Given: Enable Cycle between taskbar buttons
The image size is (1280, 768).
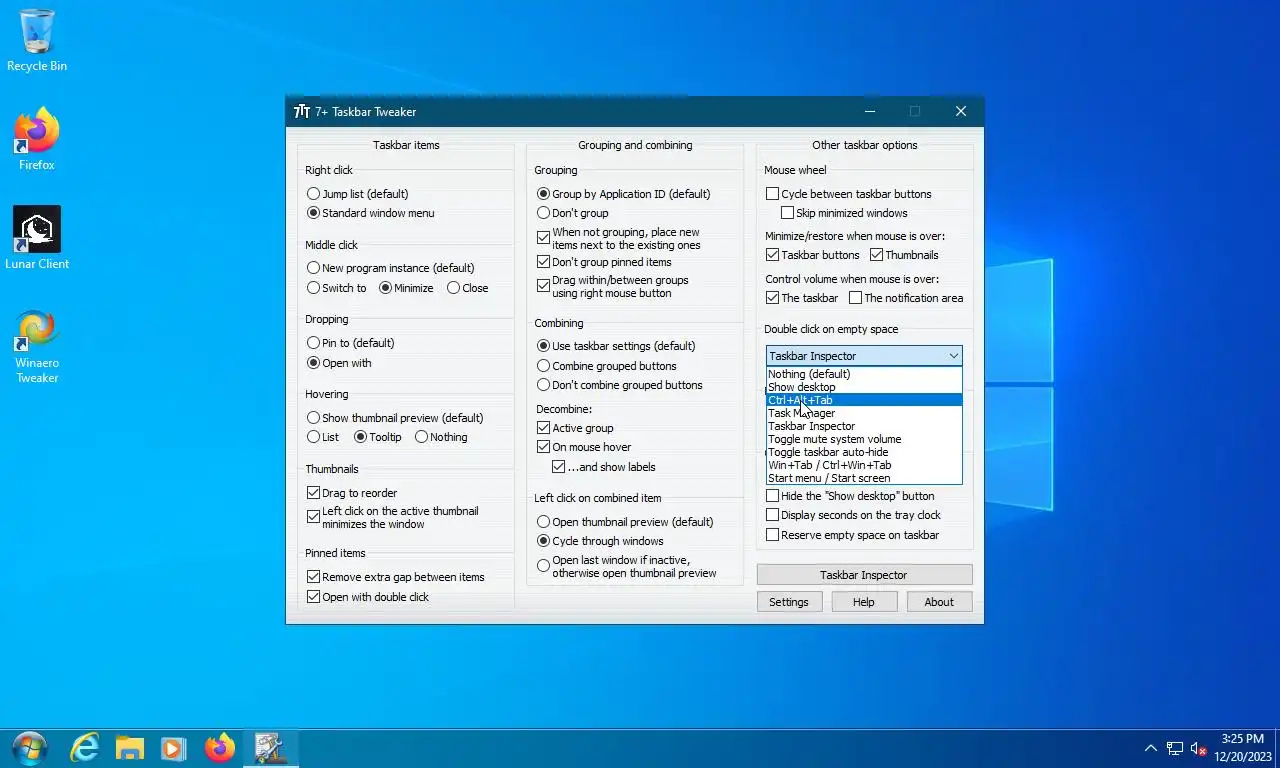Looking at the screenshot, I should click(848, 194).
